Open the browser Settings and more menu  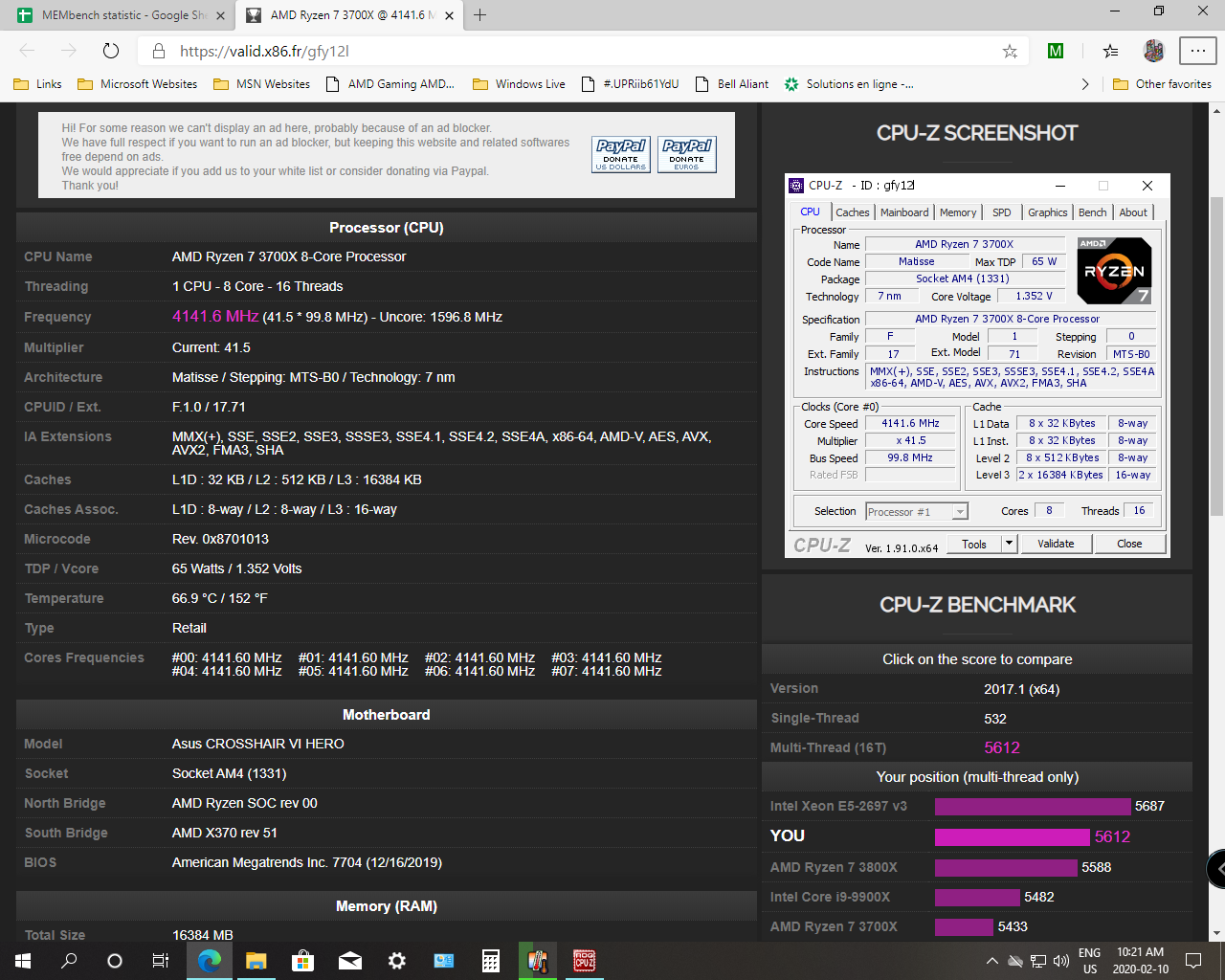click(x=1197, y=51)
